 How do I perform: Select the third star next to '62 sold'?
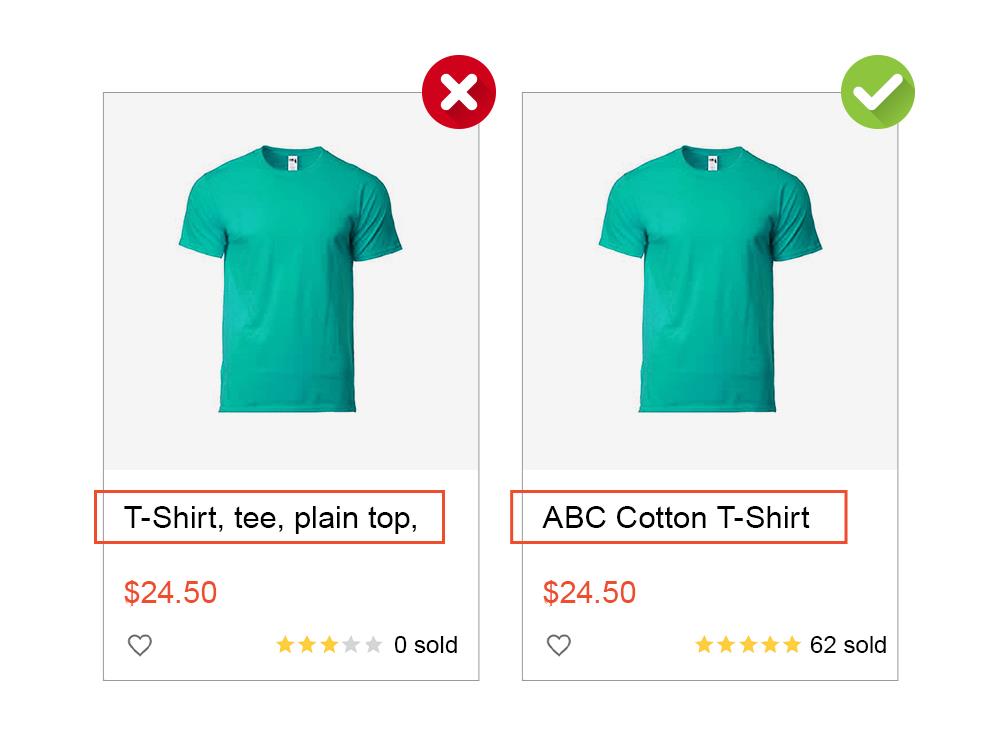coord(748,645)
